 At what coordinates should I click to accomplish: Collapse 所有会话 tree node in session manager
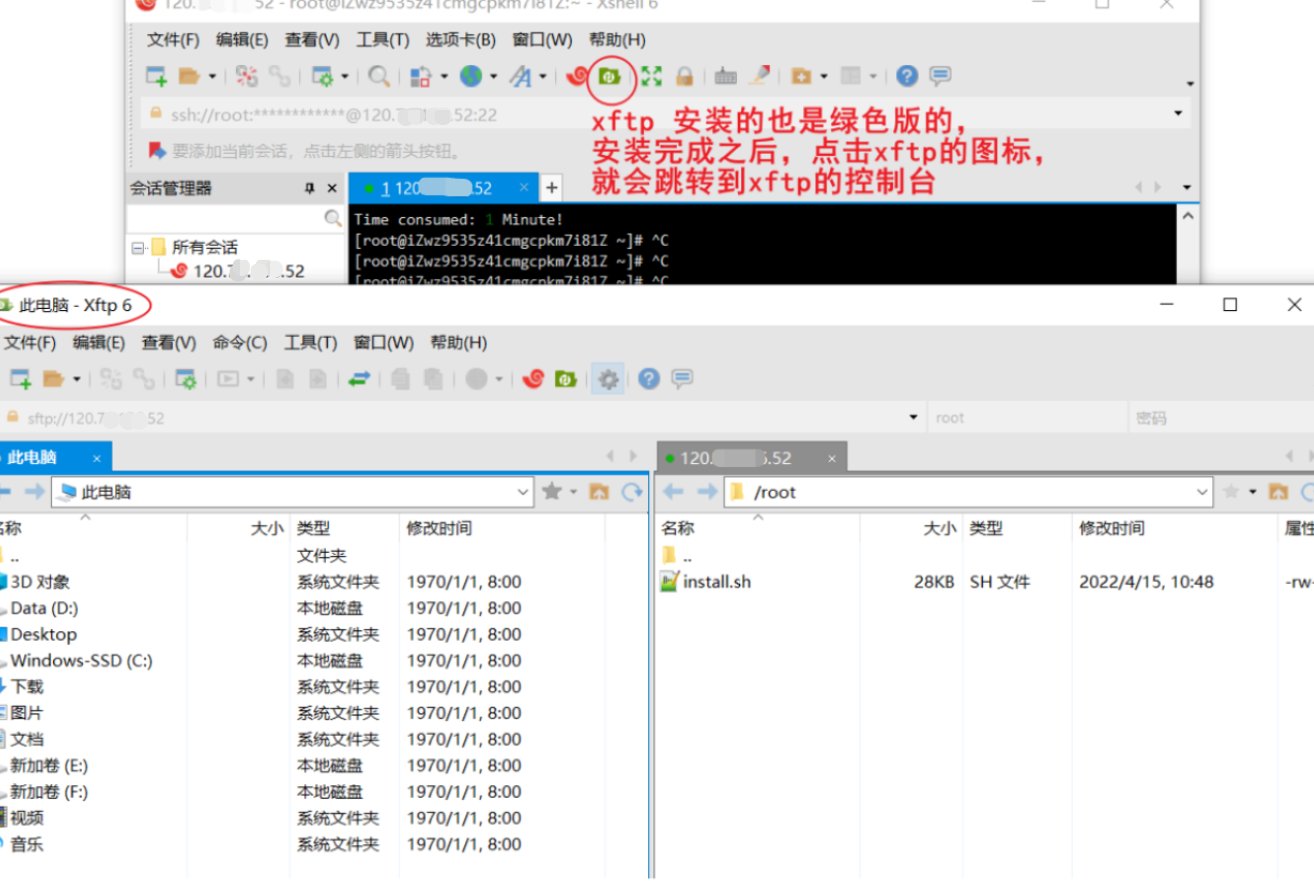pyautogui.click(x=137, y=247)
